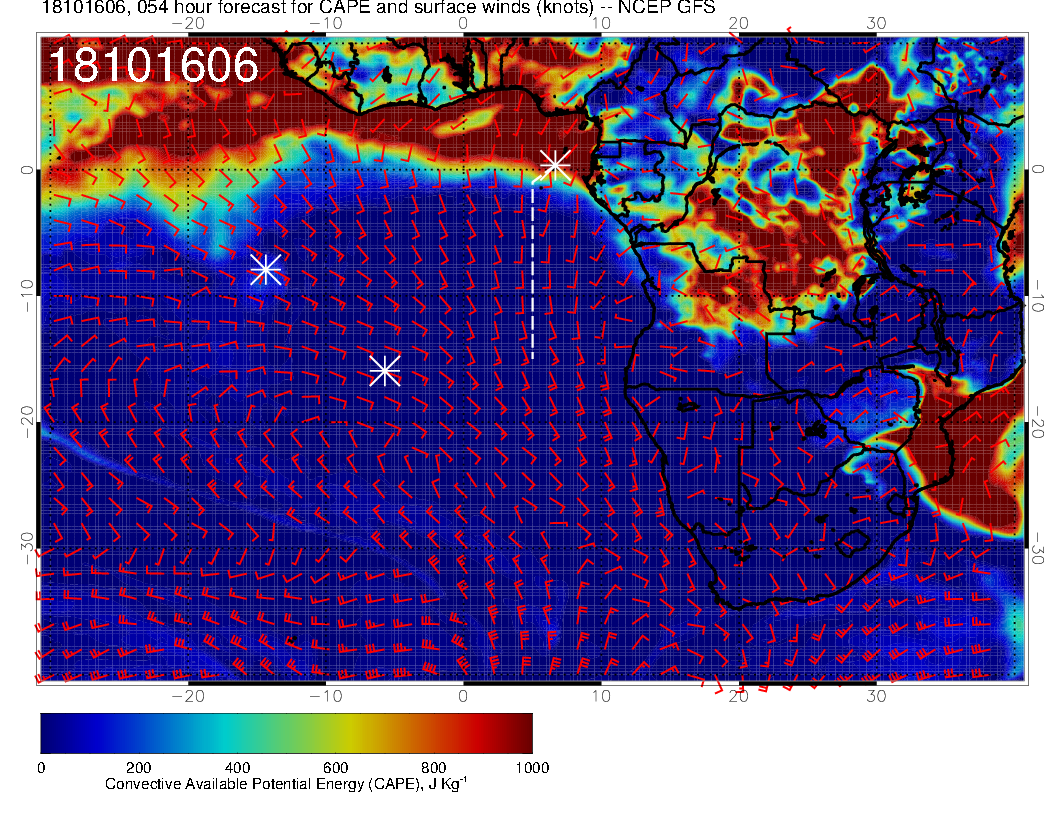Click the 10 longitude label on the bottom axis
The height and width of the screenshot is (816, 1056).
tap(601, 696)
